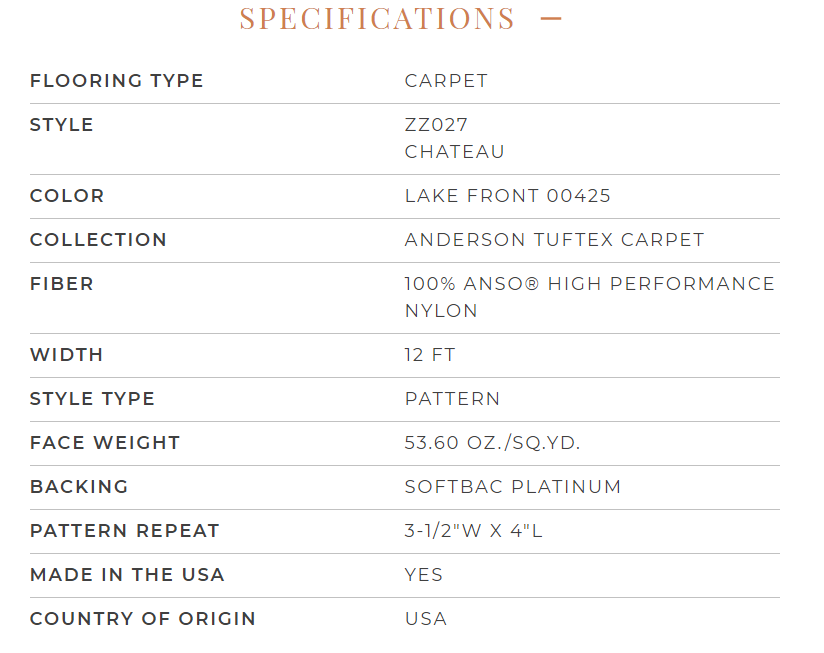Select the Face Weight row label

[x=105, y=443]
